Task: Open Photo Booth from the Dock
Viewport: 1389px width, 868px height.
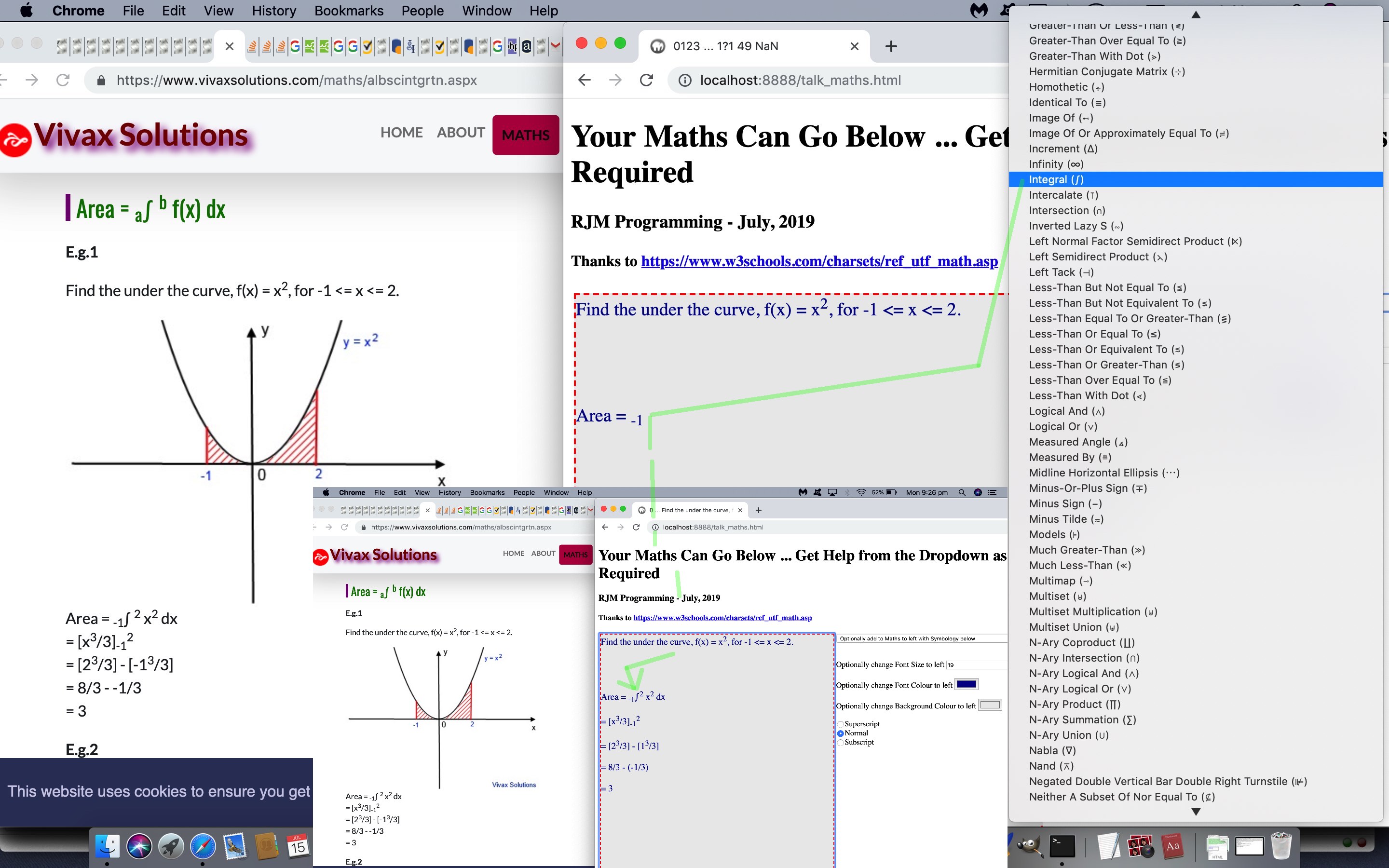Action: [x=1141, y=846]
